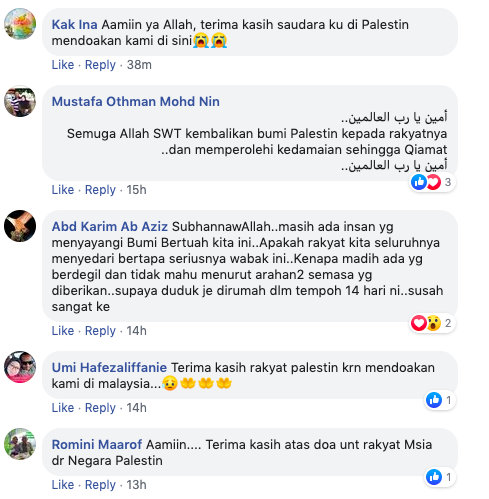Open the 13h timestamp on Romini Maarof's comment
This screenshot has height=499, width=489.
(x=136, y=485)
